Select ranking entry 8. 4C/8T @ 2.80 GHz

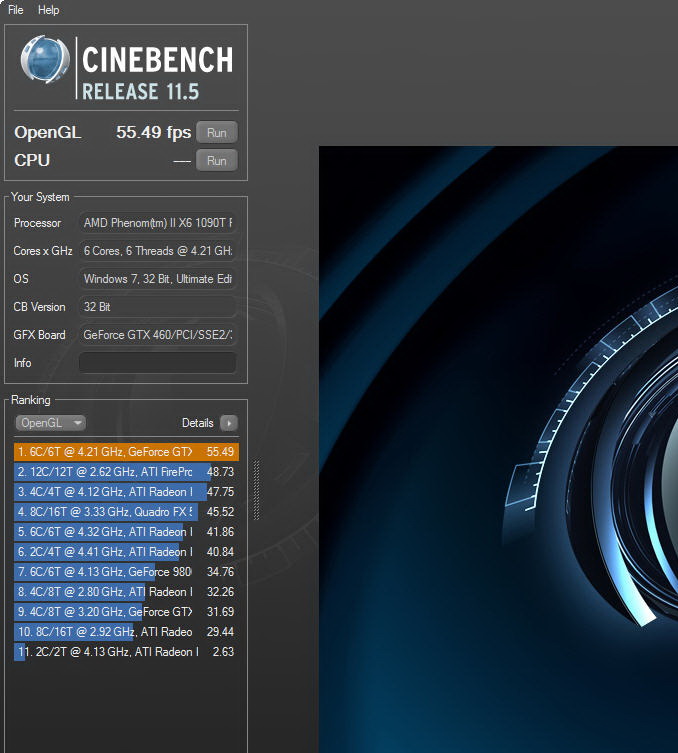point(126,592)
